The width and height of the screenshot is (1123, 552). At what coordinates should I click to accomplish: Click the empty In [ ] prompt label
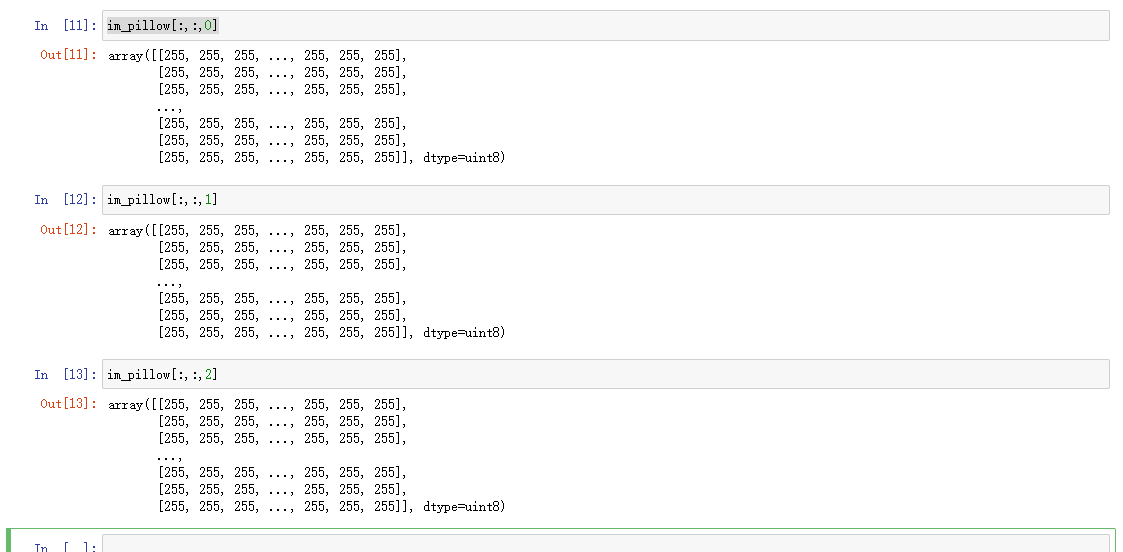(65, 547)
